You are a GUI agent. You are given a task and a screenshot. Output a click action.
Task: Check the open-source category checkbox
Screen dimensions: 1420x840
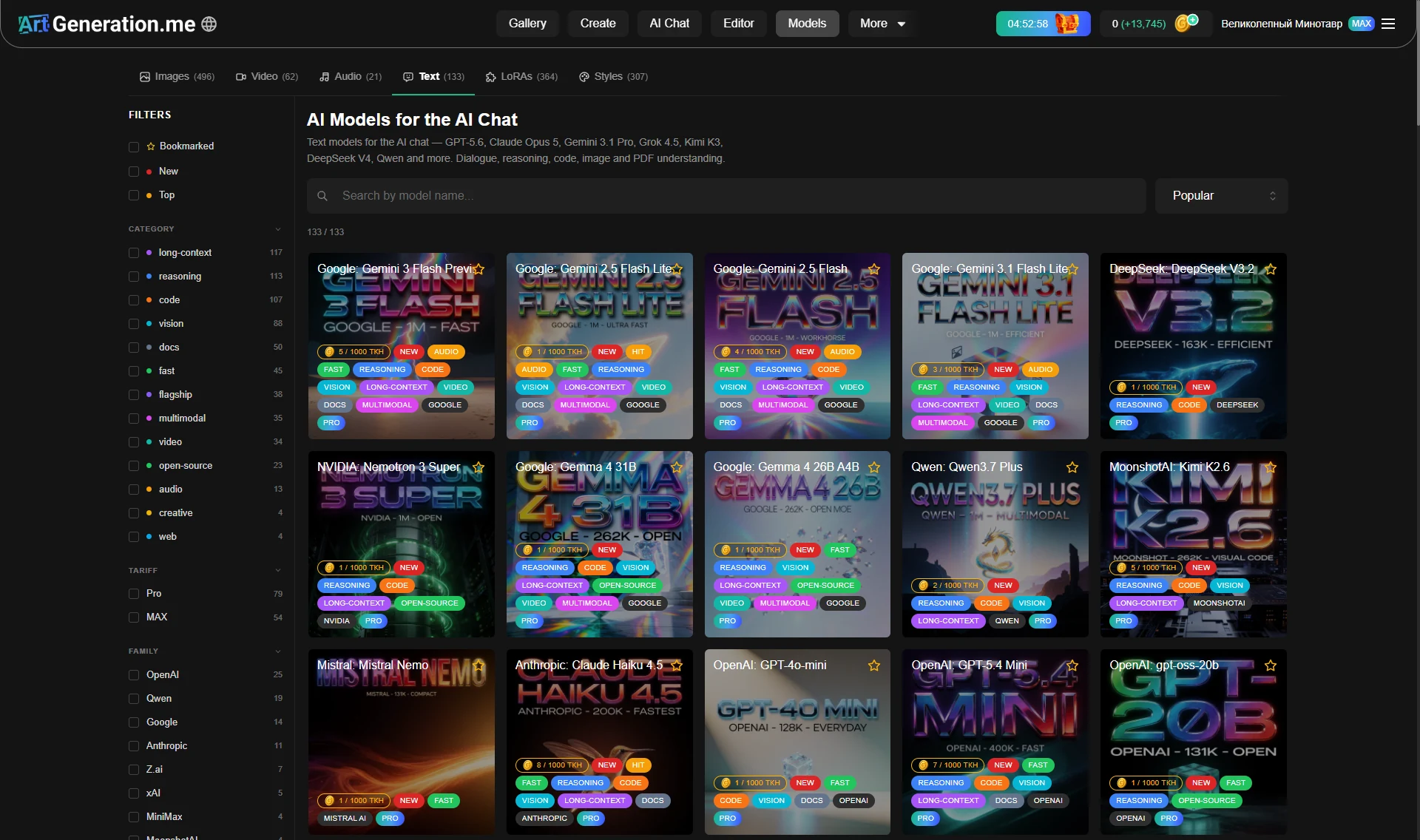134,466
